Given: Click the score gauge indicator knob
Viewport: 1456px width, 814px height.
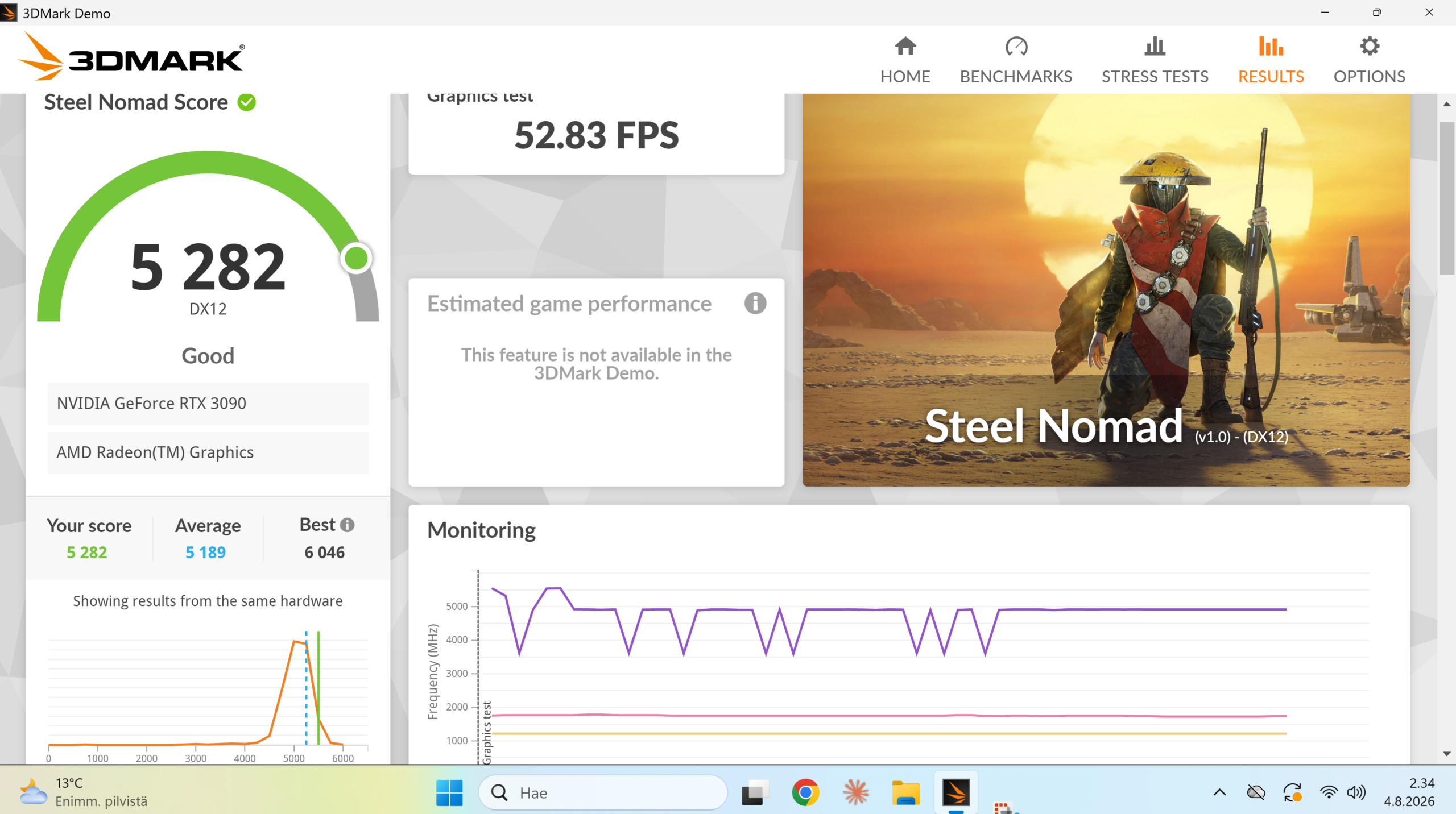Looking at the screenshot, I should (356, 259).
